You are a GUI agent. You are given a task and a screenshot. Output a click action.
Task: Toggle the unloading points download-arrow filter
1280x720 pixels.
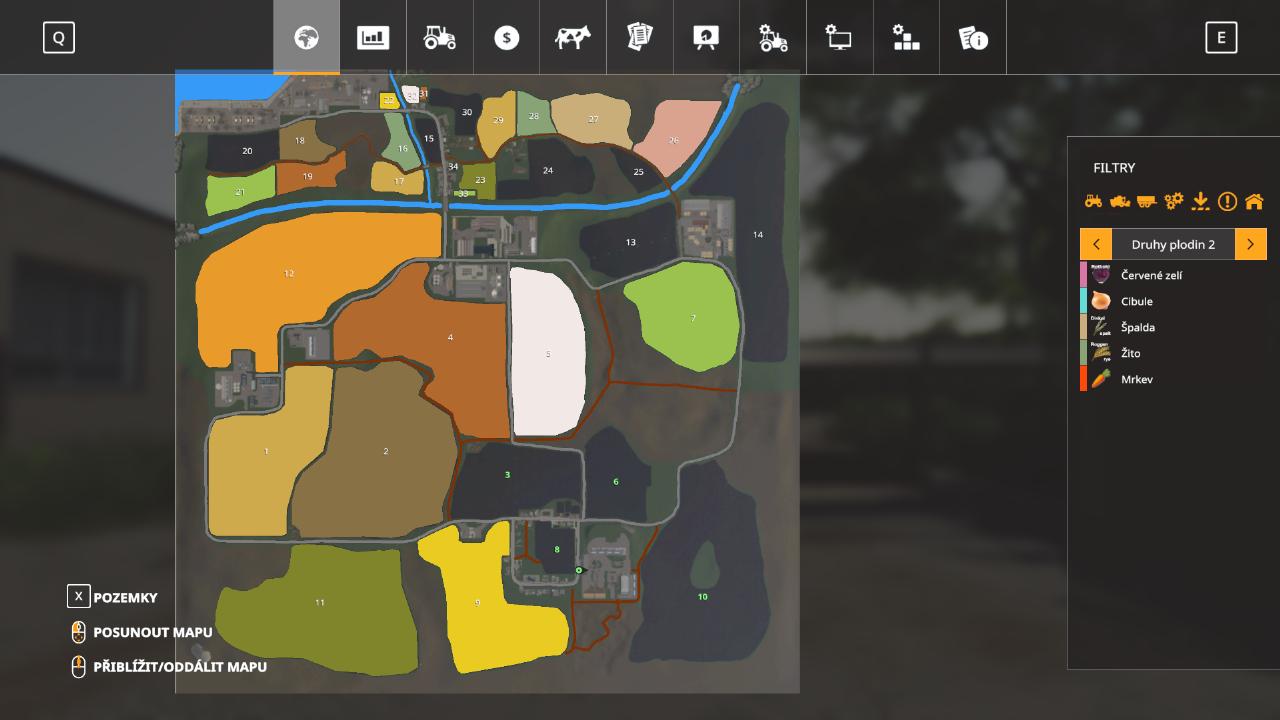(1201, 201)
